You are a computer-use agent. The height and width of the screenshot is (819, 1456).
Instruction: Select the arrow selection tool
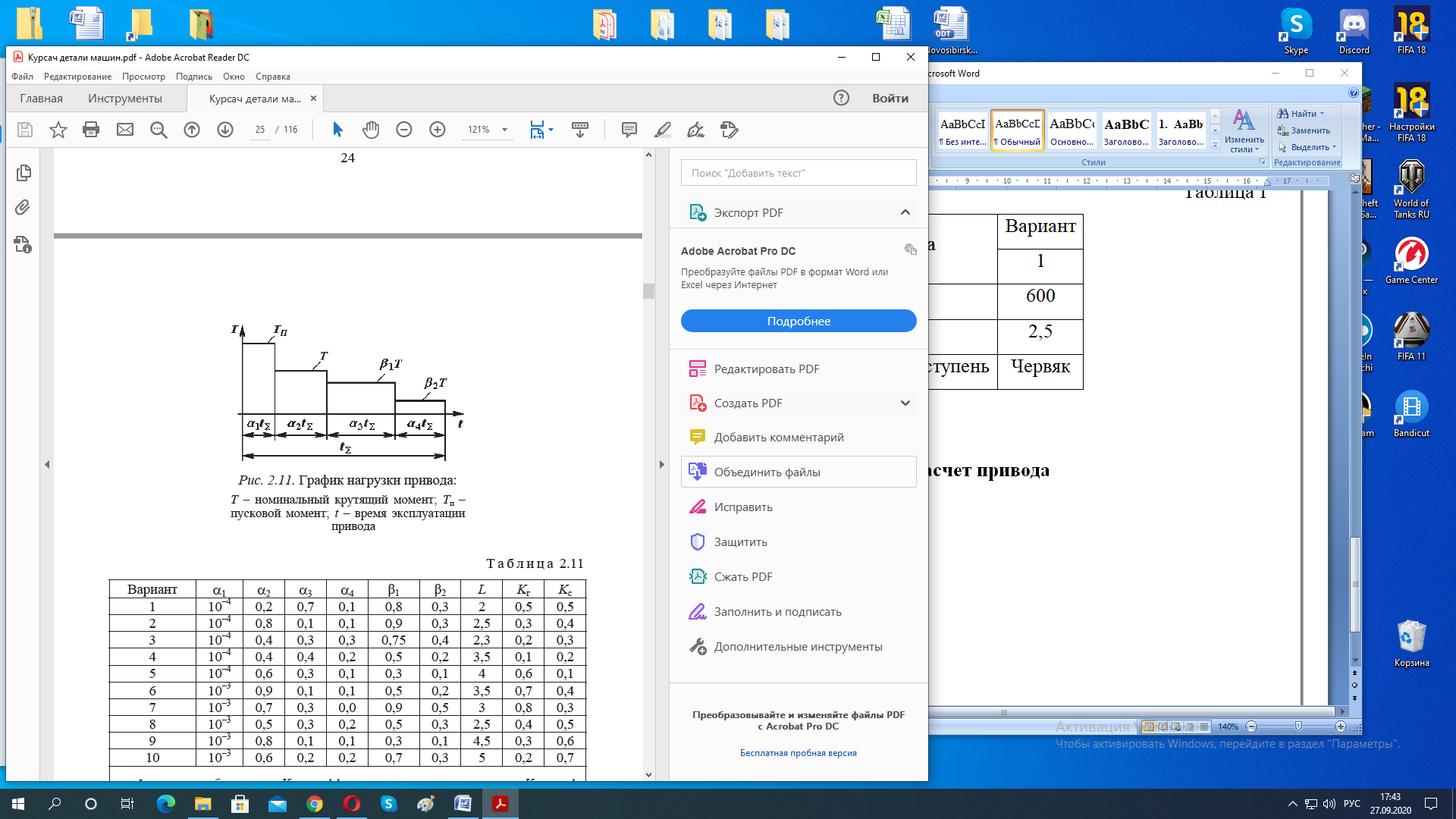[337, 130]
